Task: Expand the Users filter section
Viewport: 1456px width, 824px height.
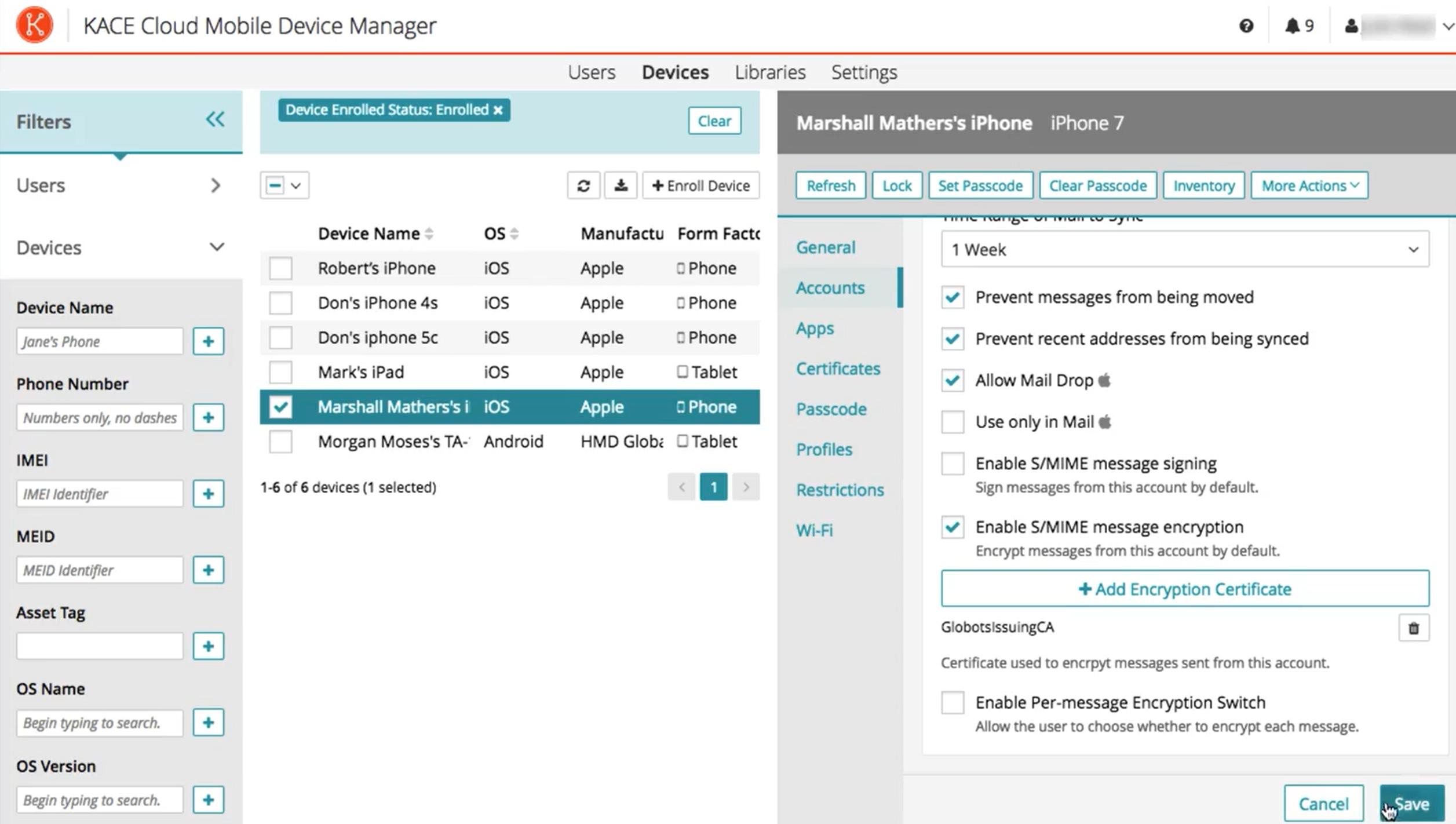Action: [216, 185]
